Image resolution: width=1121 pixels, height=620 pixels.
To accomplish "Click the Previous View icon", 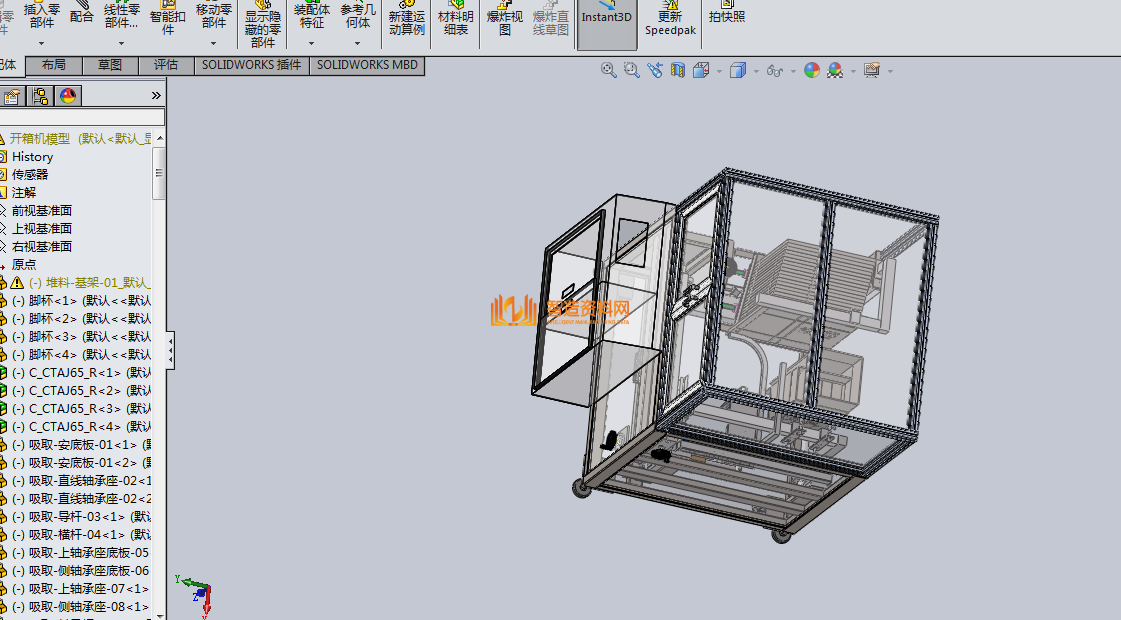I will (655, 70).
